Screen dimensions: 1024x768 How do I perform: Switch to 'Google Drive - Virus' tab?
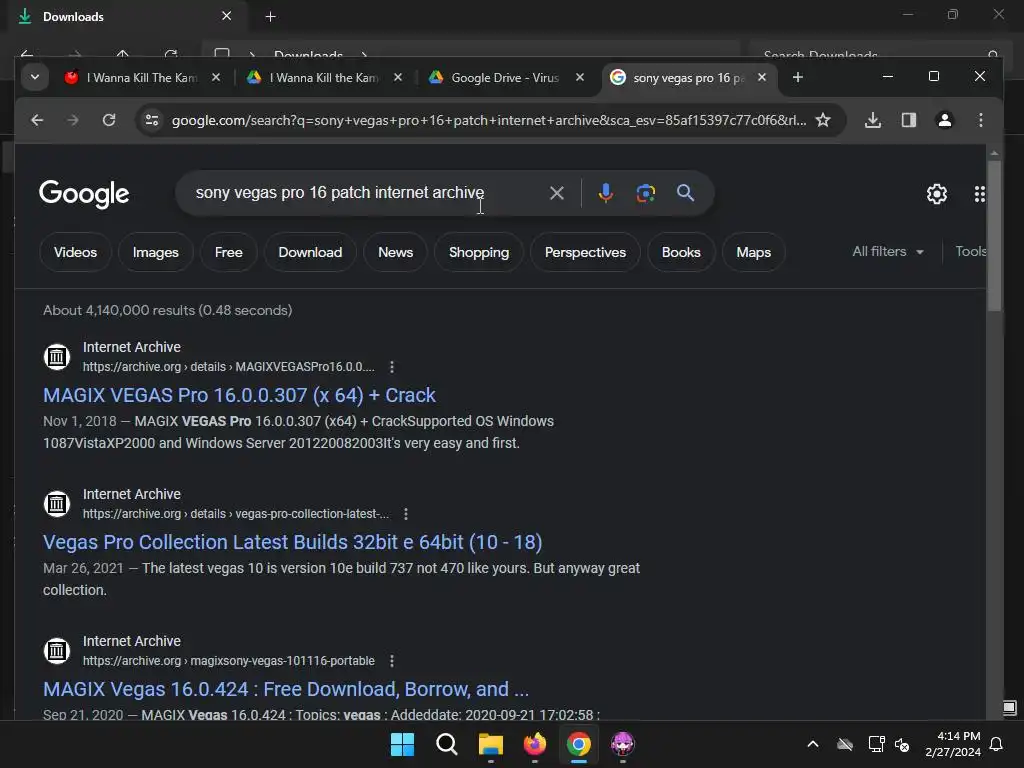pyautogui.click(x=505, y=78)
